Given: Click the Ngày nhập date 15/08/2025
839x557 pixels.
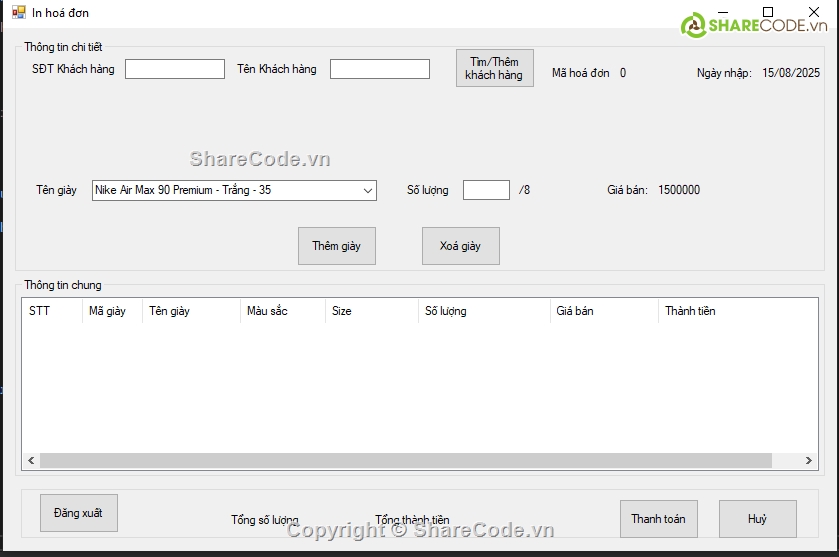Looking at the screenshot, I should (791, 73).
